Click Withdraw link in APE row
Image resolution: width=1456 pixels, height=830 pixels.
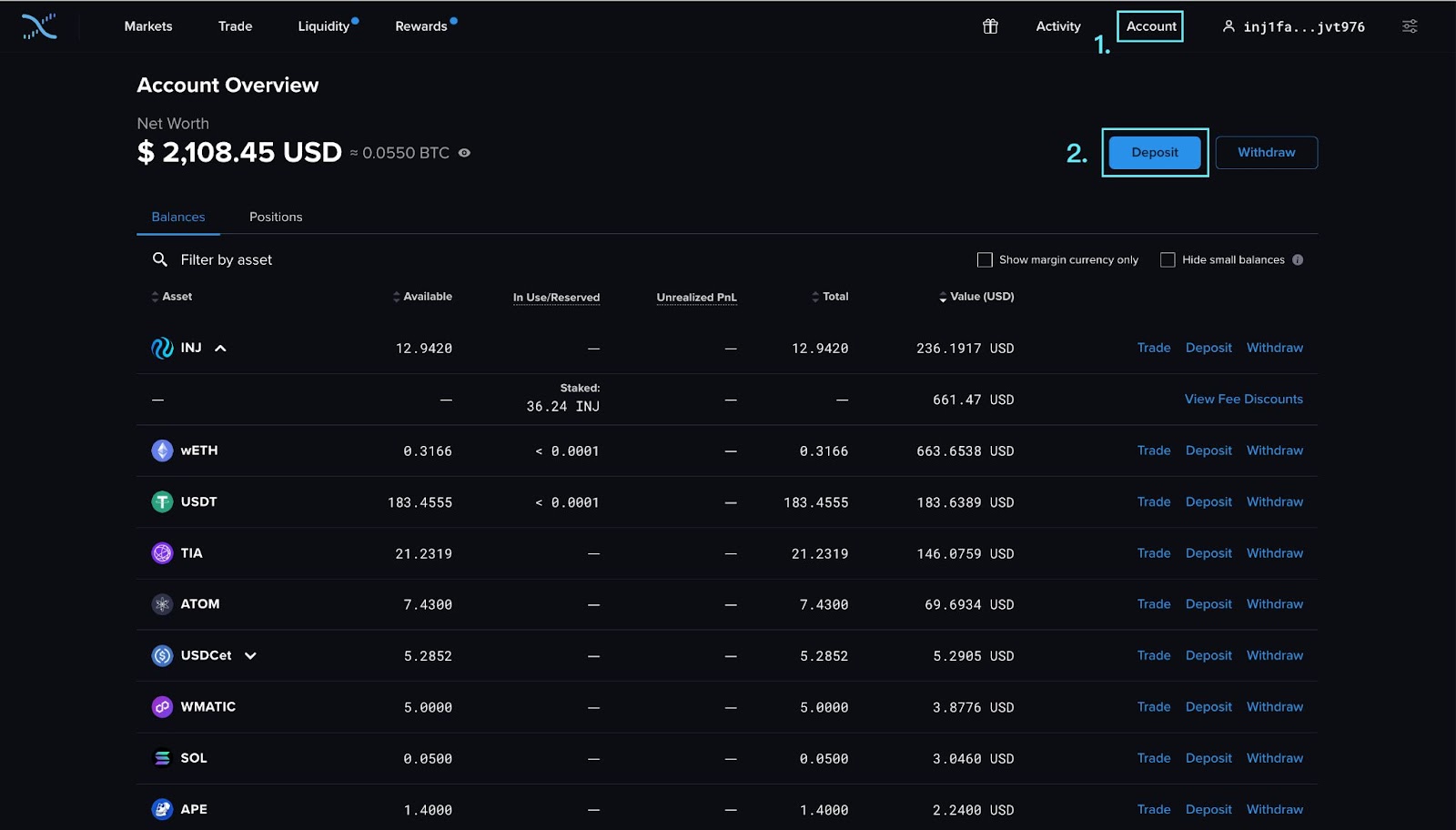[x=1275, y=809]
